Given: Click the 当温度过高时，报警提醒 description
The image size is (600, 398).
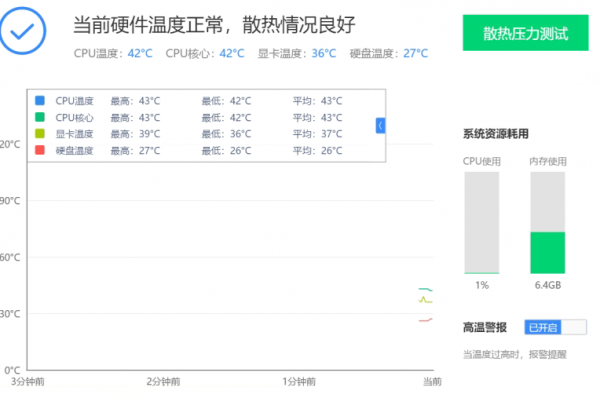Looking at the screenshot, I should [515, 355].
